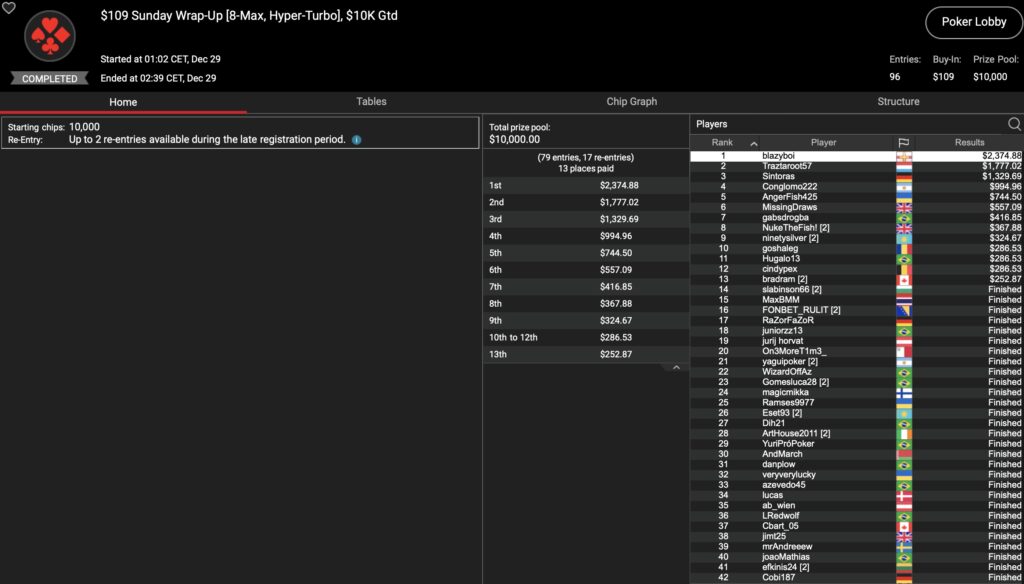
Task: Open the Chip Graph tab
Action: tap(631, 102)
